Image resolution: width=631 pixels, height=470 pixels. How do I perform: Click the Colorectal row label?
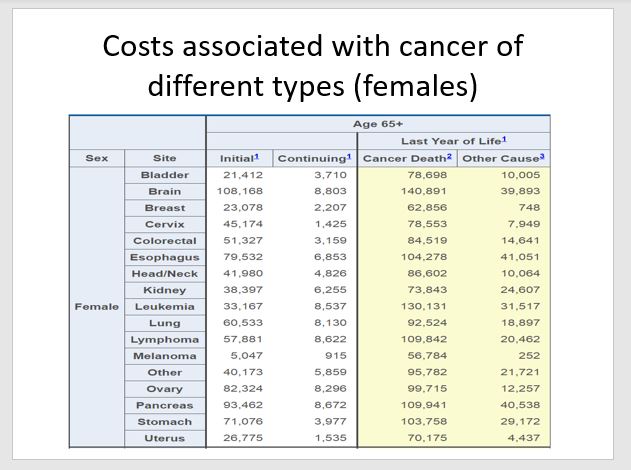[x=164, y=241]
